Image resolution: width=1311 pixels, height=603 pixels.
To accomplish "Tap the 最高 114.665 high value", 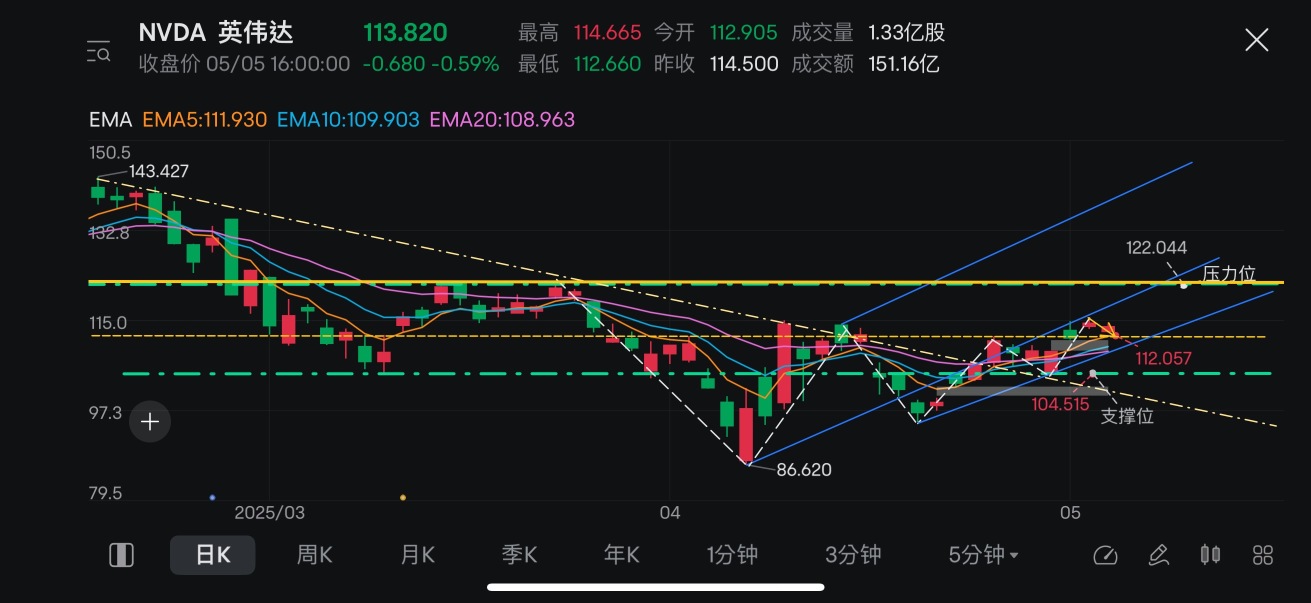I will [580, 33].
